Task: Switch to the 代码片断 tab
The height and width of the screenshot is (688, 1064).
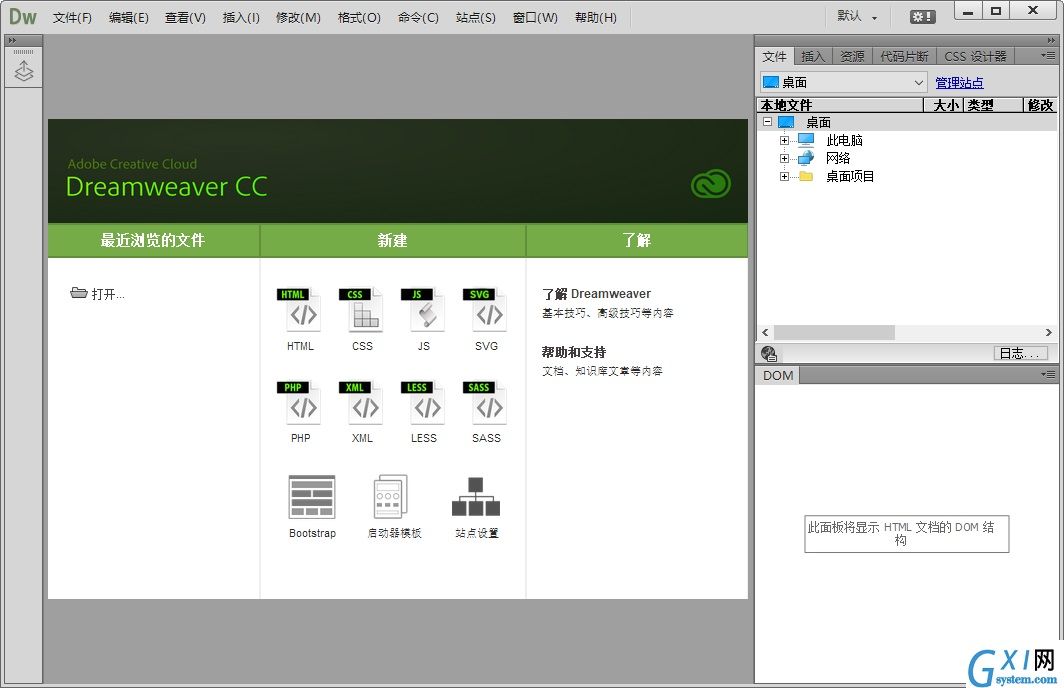Action: coord(904,56)
